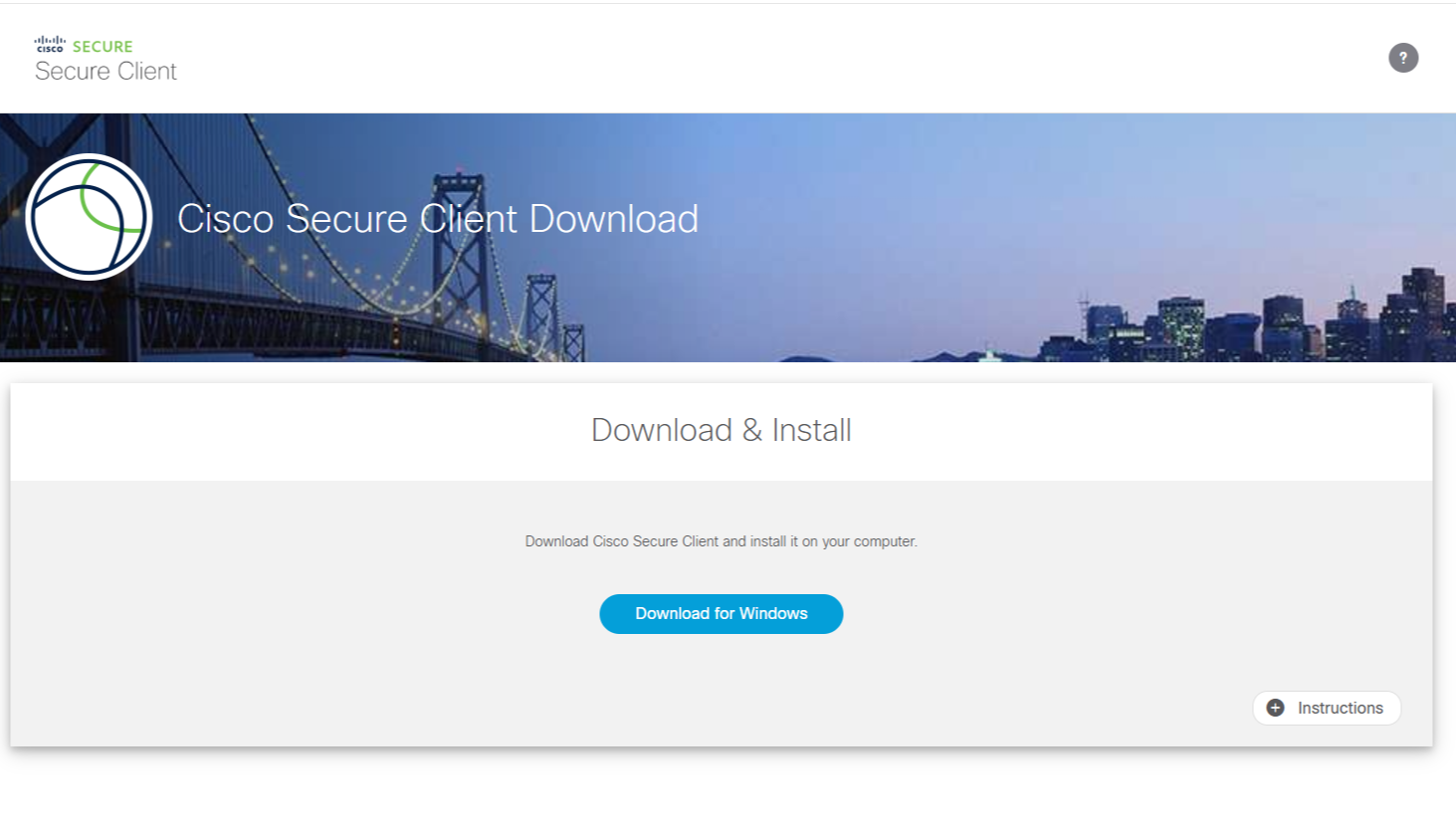
Task: Click the circular Secure Client globe logo
Action: (89, 217)
